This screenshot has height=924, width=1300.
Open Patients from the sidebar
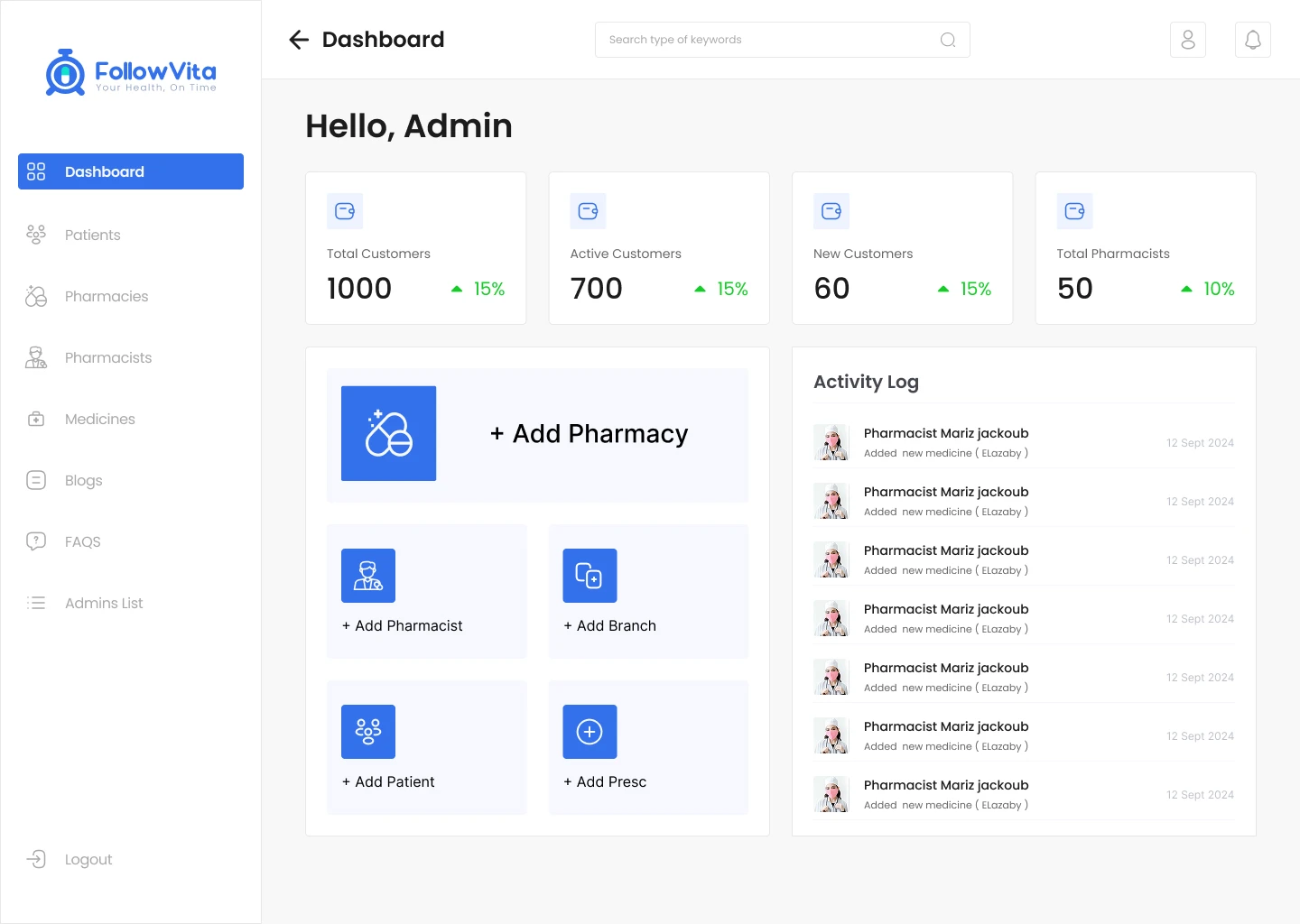coord(92,235)
